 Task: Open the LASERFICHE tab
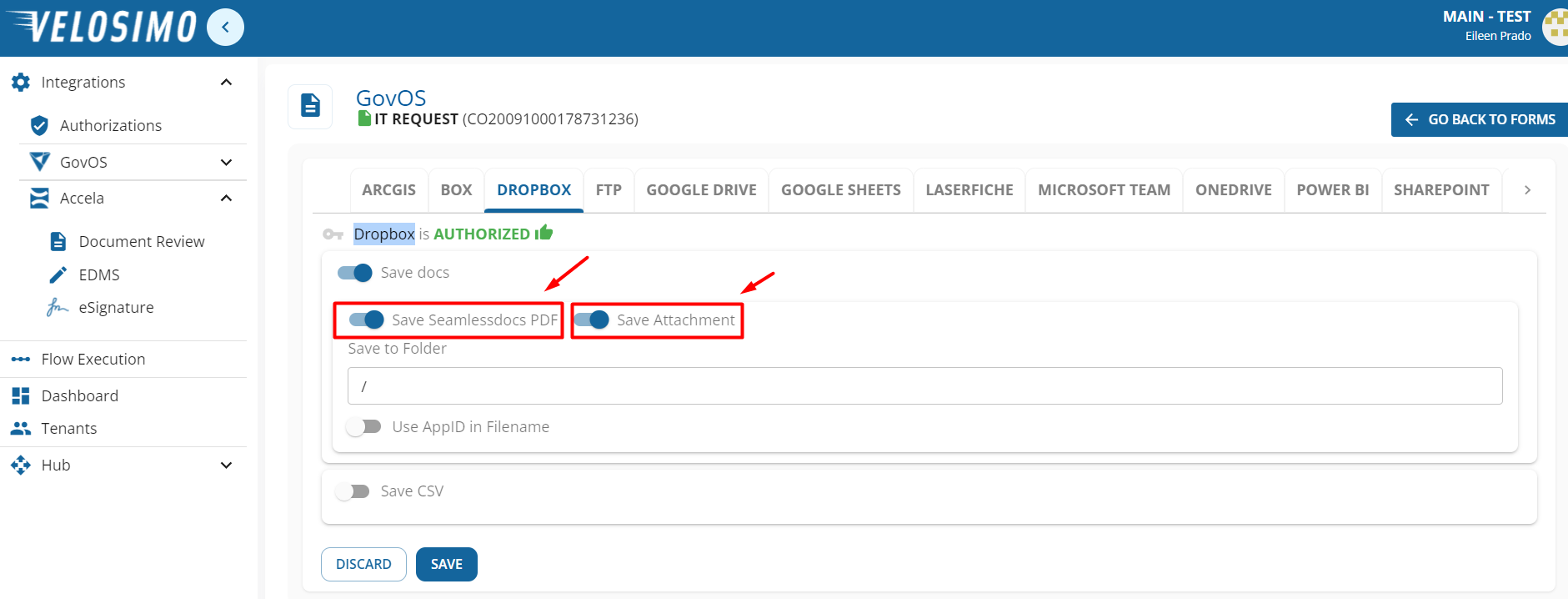point(969,189)
